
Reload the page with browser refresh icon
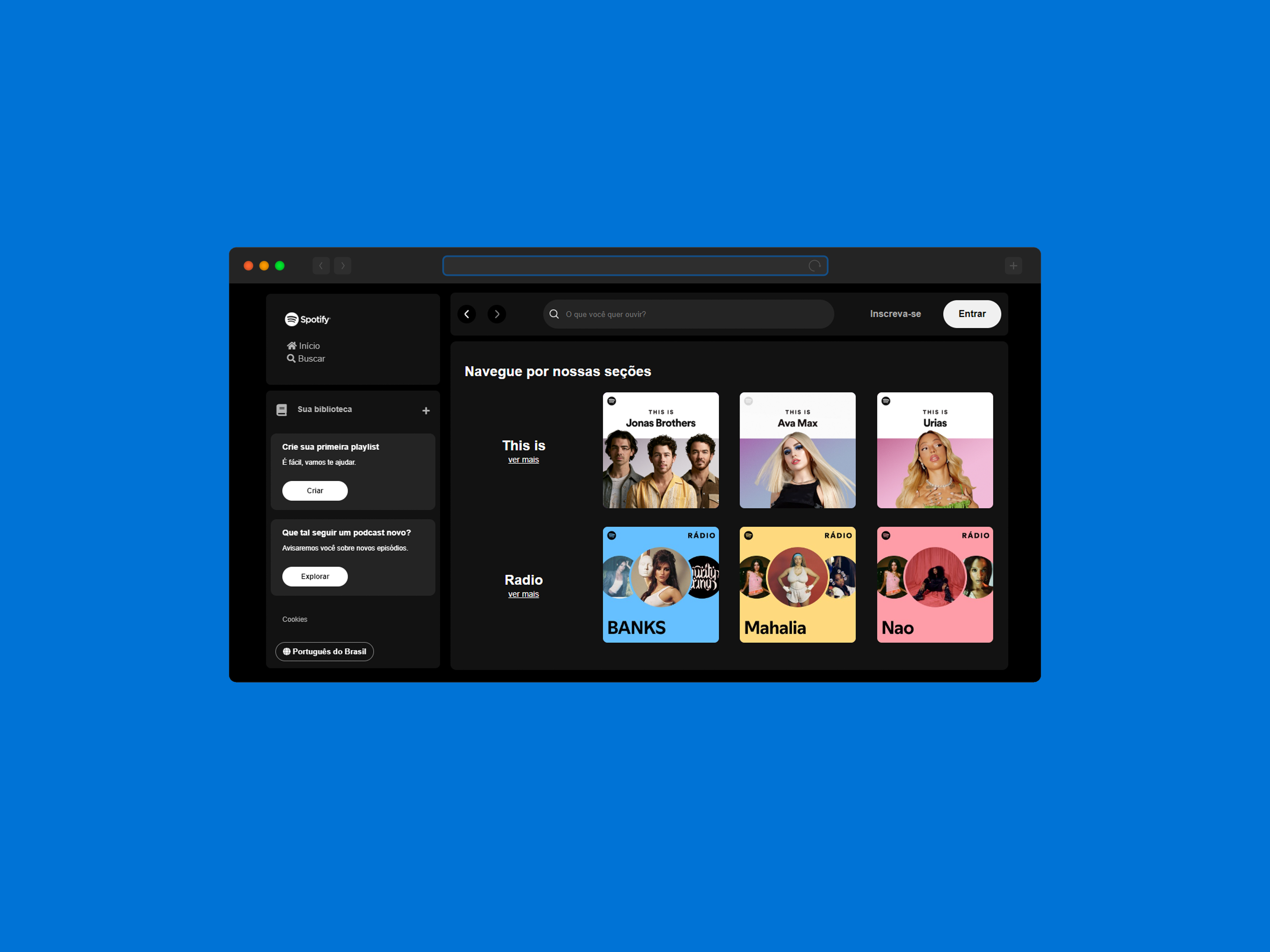814,266
